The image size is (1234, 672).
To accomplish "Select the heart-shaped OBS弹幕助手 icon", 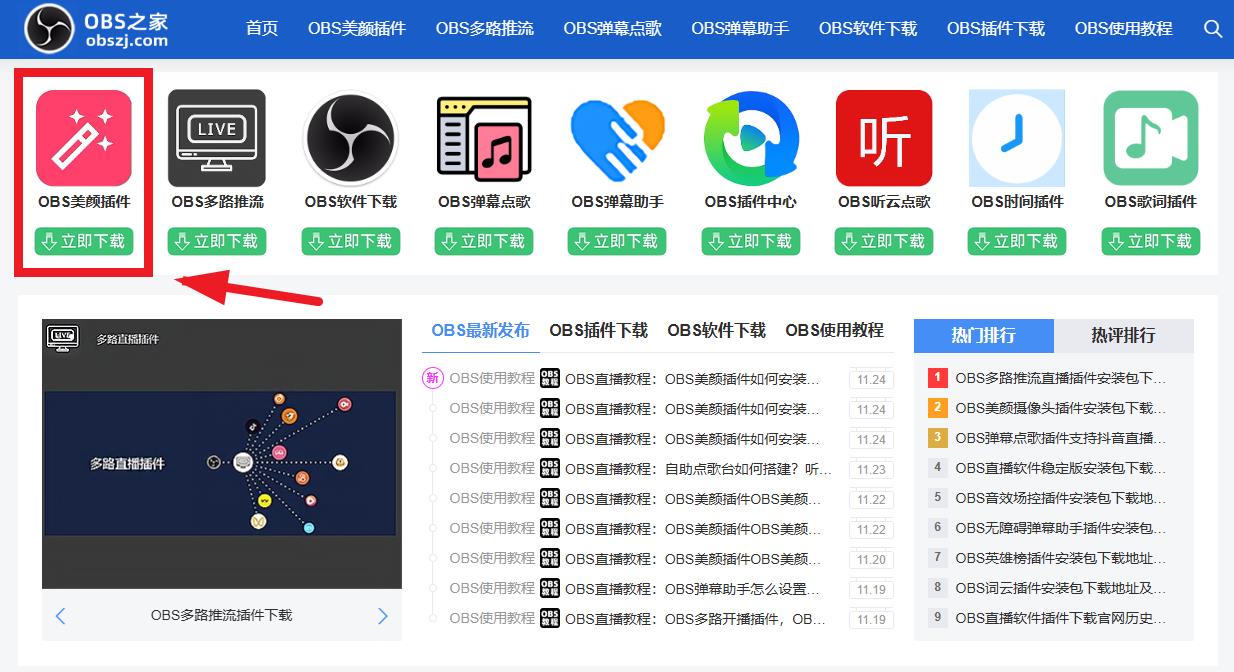I will coord(617,138).
